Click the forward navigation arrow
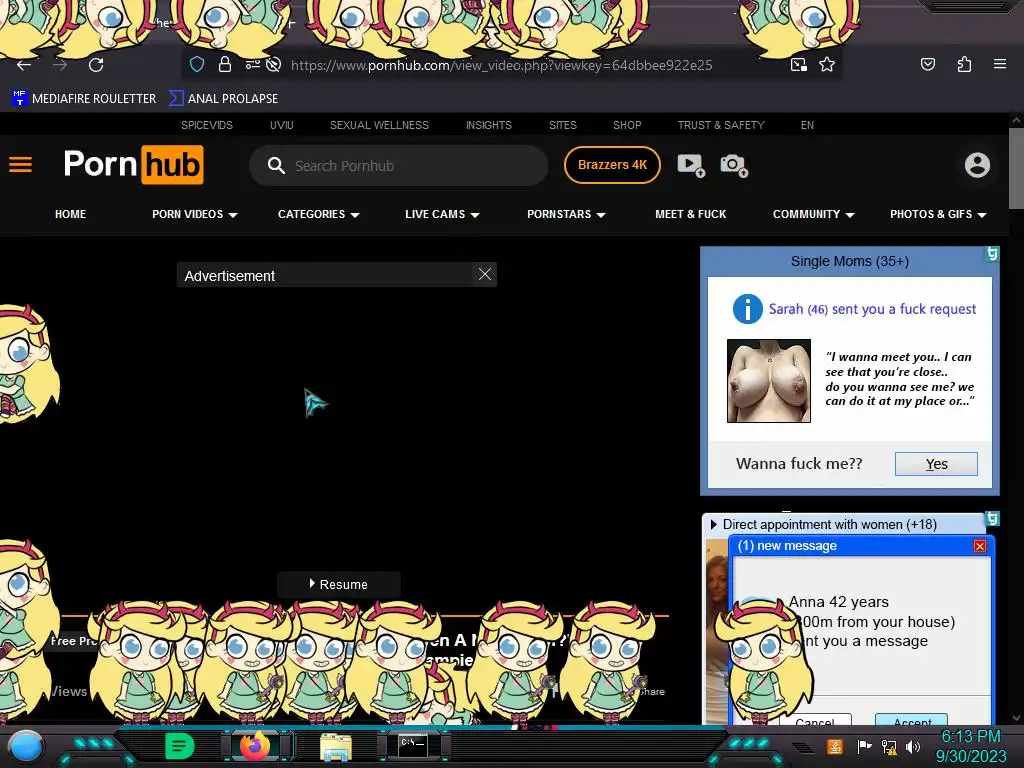The image size is (1024, 768). coord(60,65)
